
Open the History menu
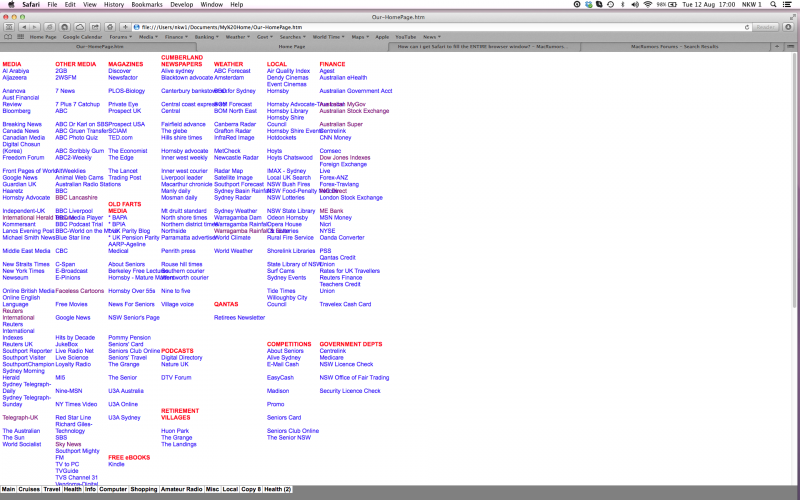pos(114,5)
